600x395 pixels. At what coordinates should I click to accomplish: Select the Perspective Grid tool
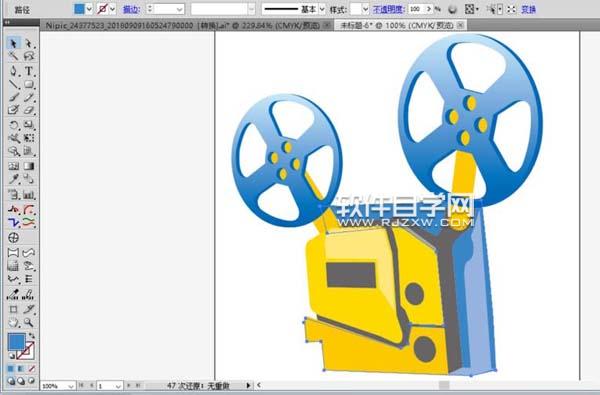(29, 151)
